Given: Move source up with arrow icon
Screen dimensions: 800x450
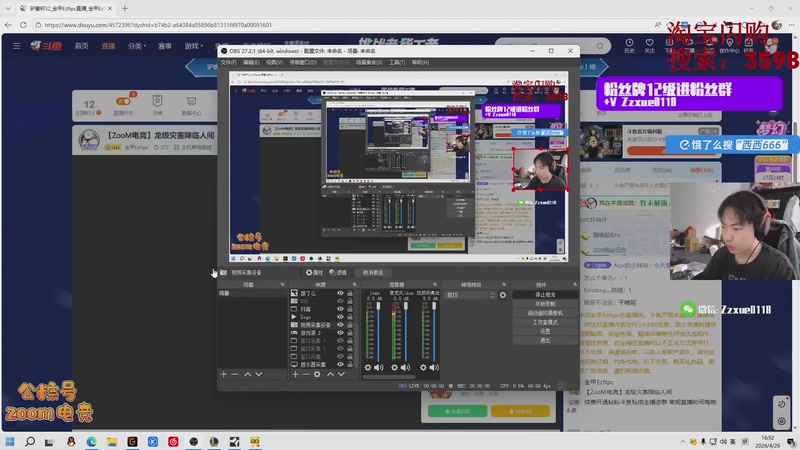Looking at the screenshot, I should (330, 374).
